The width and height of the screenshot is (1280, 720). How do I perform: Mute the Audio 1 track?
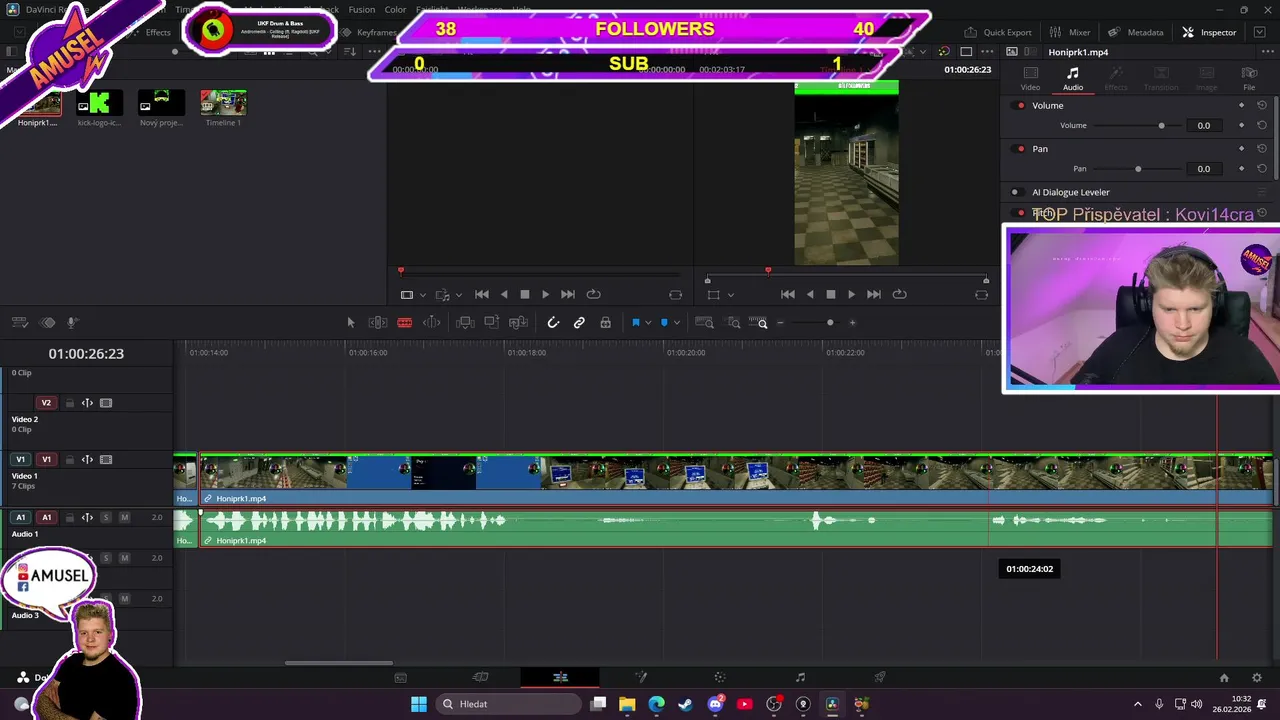point(124,517)
